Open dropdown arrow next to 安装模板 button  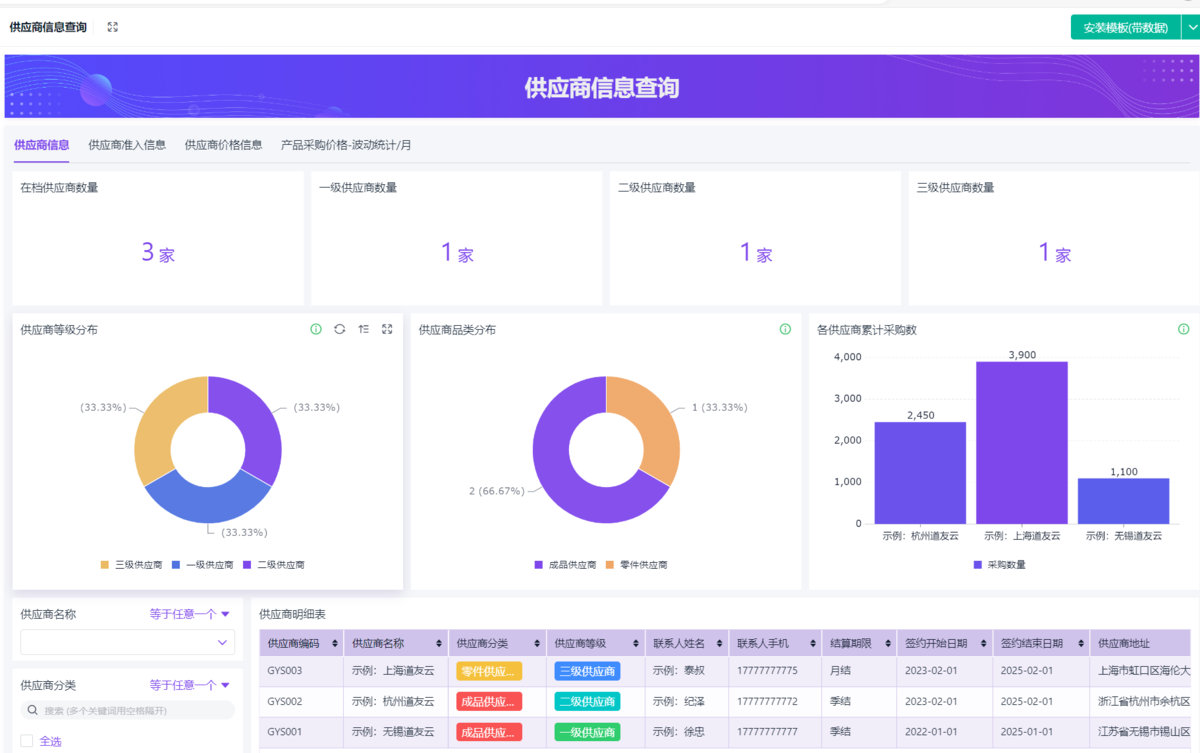pyautogui.click(x=1190, y=27)
